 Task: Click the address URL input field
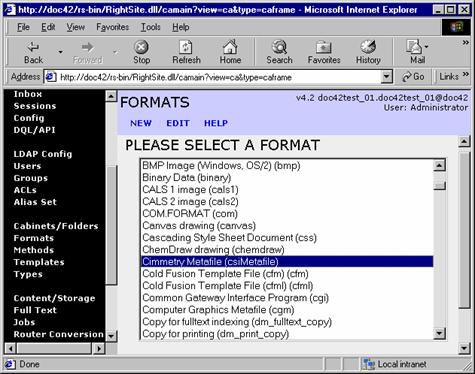tap(219, 77)
